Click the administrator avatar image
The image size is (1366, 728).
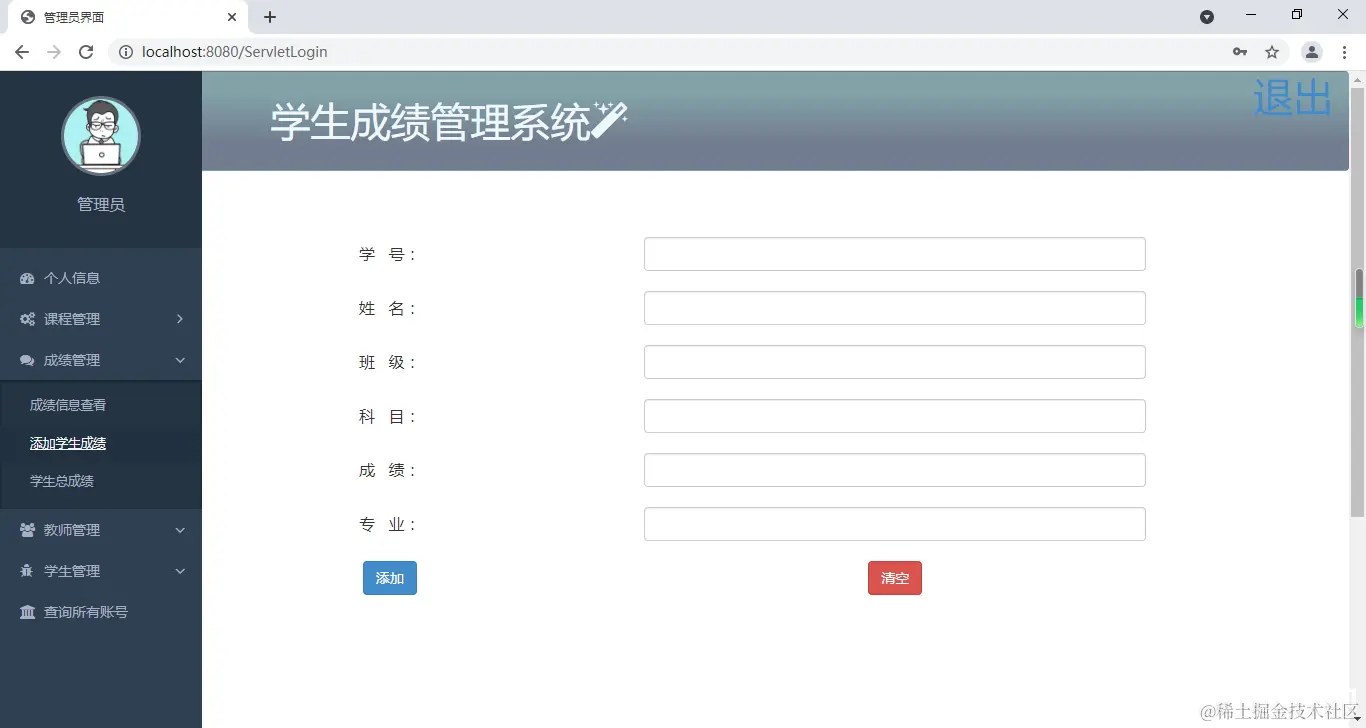pyautogui.click(x=101, y=136)
